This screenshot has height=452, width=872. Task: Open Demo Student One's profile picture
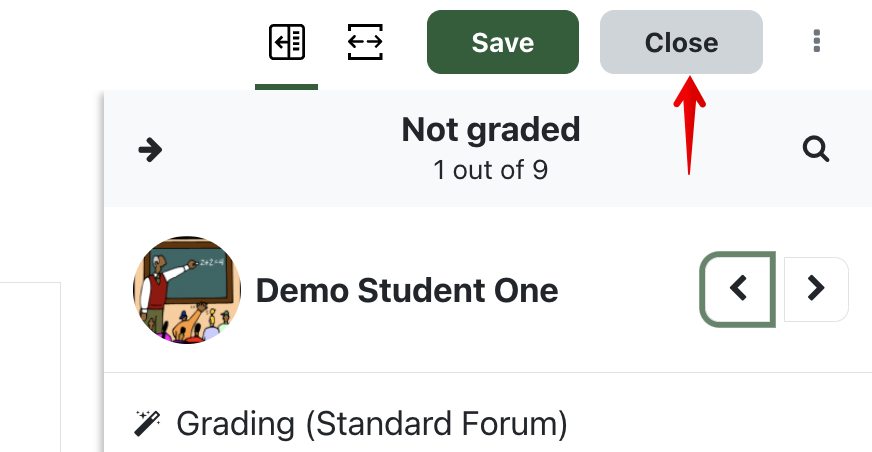tap(187, 290)
